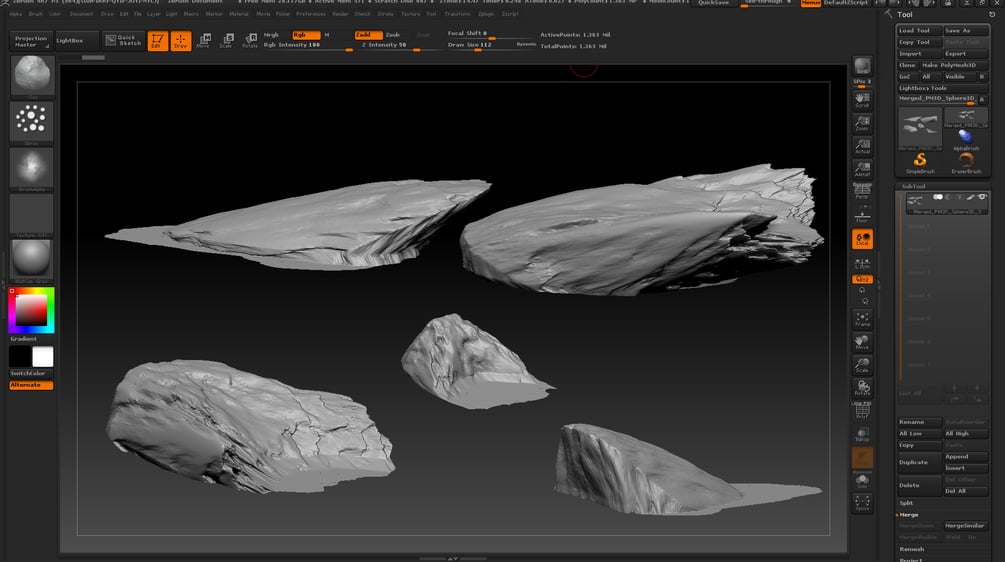1005x562 pixels.
Task: Expand the Split section
Action: click(x=907, y=503)
